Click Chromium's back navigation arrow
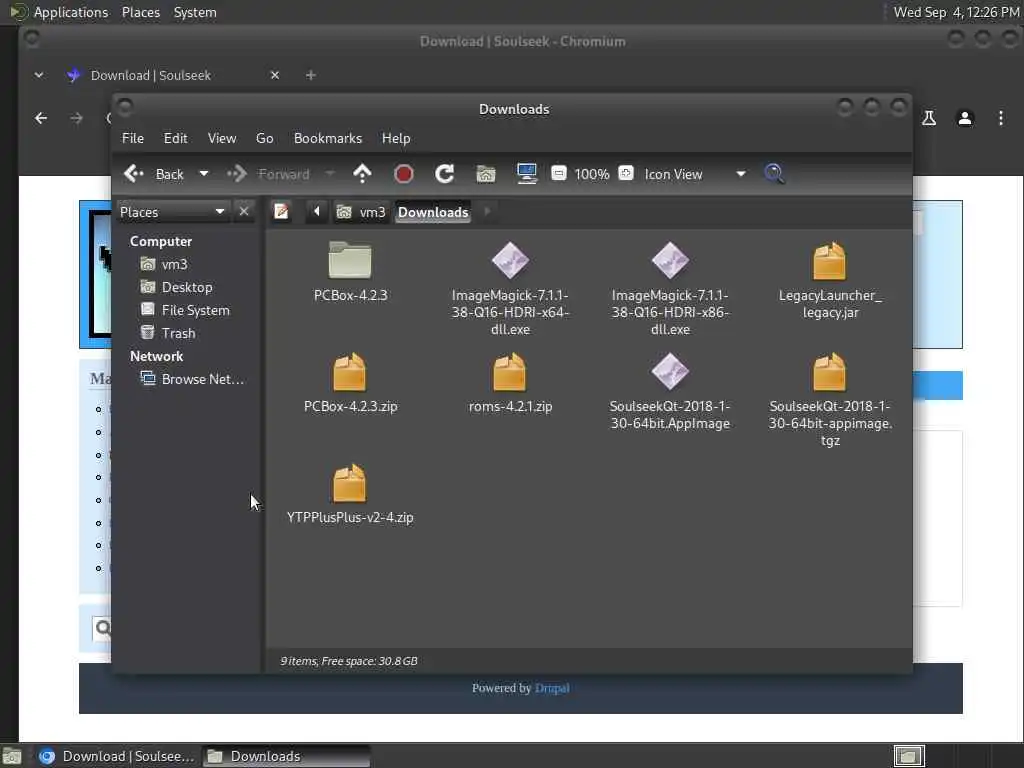1024x768 pixels. click(40, 118)
